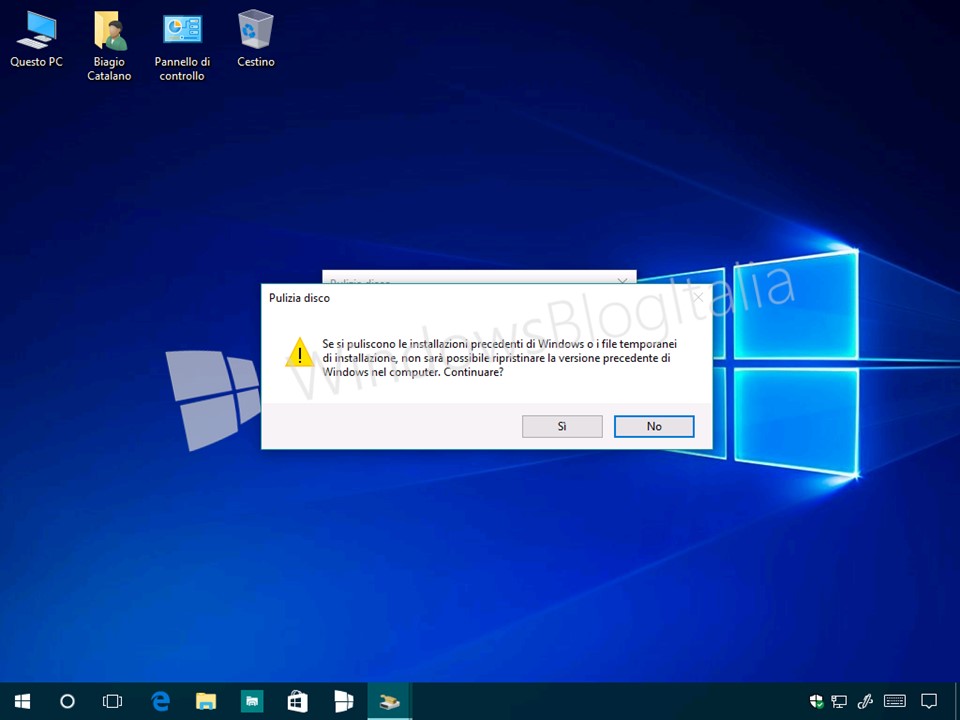Open Windows Defender shield tray icon
This screenshot has height=720, width=960.
pos(816,702)
